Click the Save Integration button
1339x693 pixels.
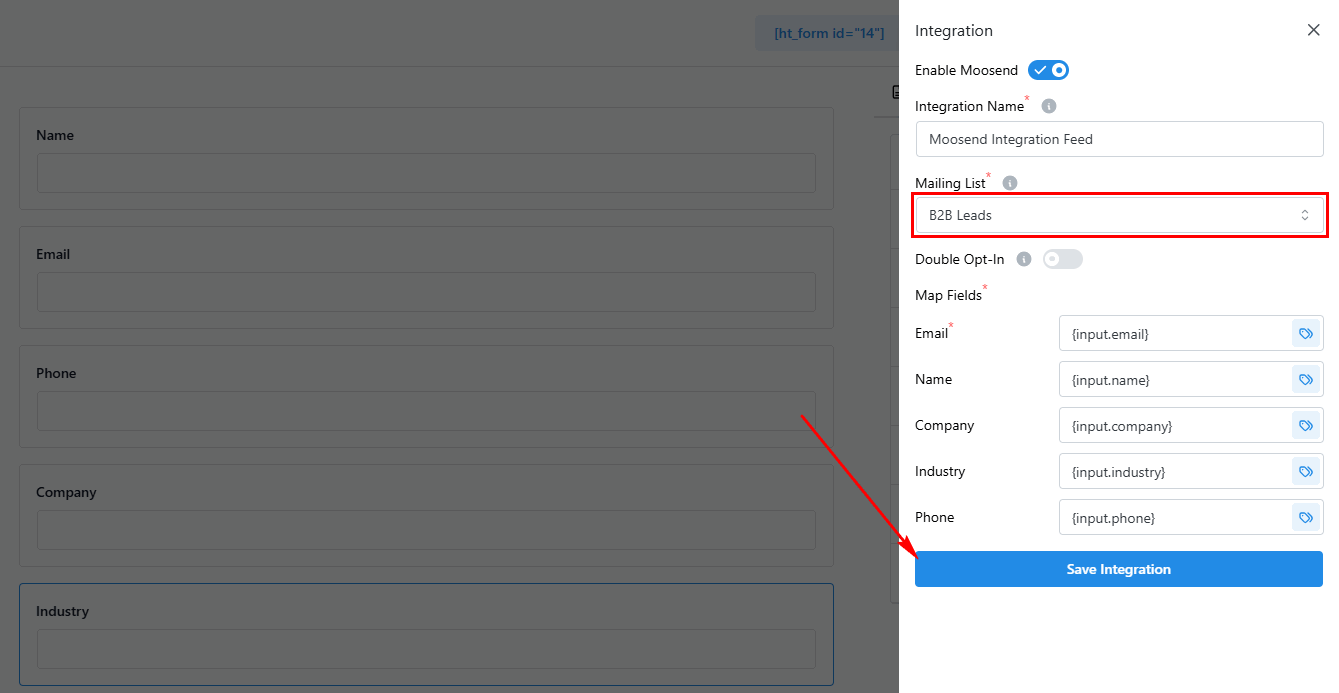[x=1118, y=568]
